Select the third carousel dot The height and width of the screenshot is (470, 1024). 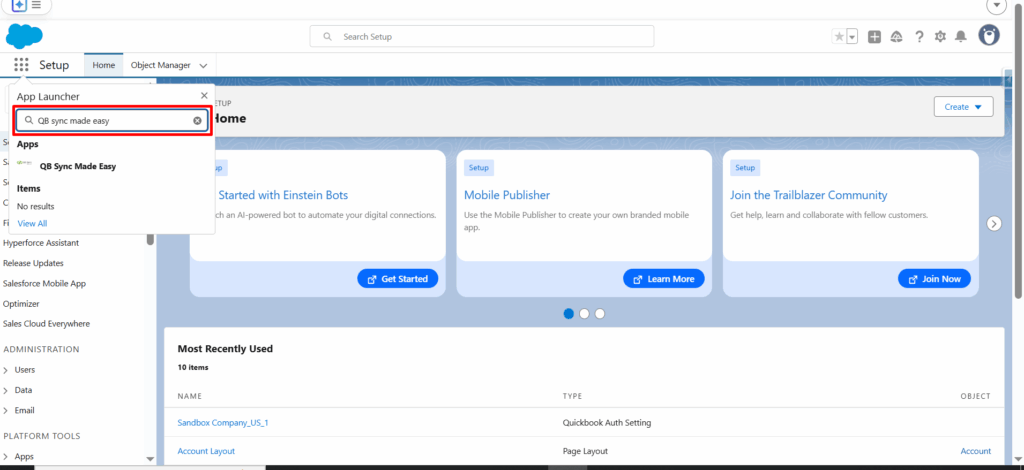(600, 313)
